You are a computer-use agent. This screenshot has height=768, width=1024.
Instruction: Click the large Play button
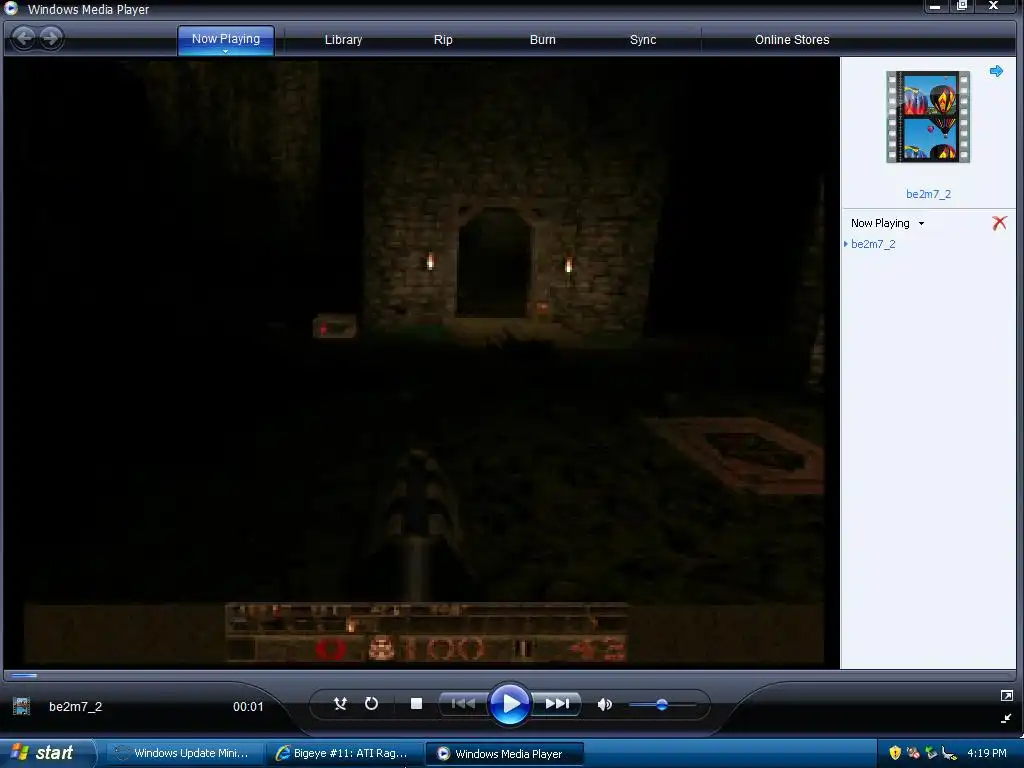point(509,703)
